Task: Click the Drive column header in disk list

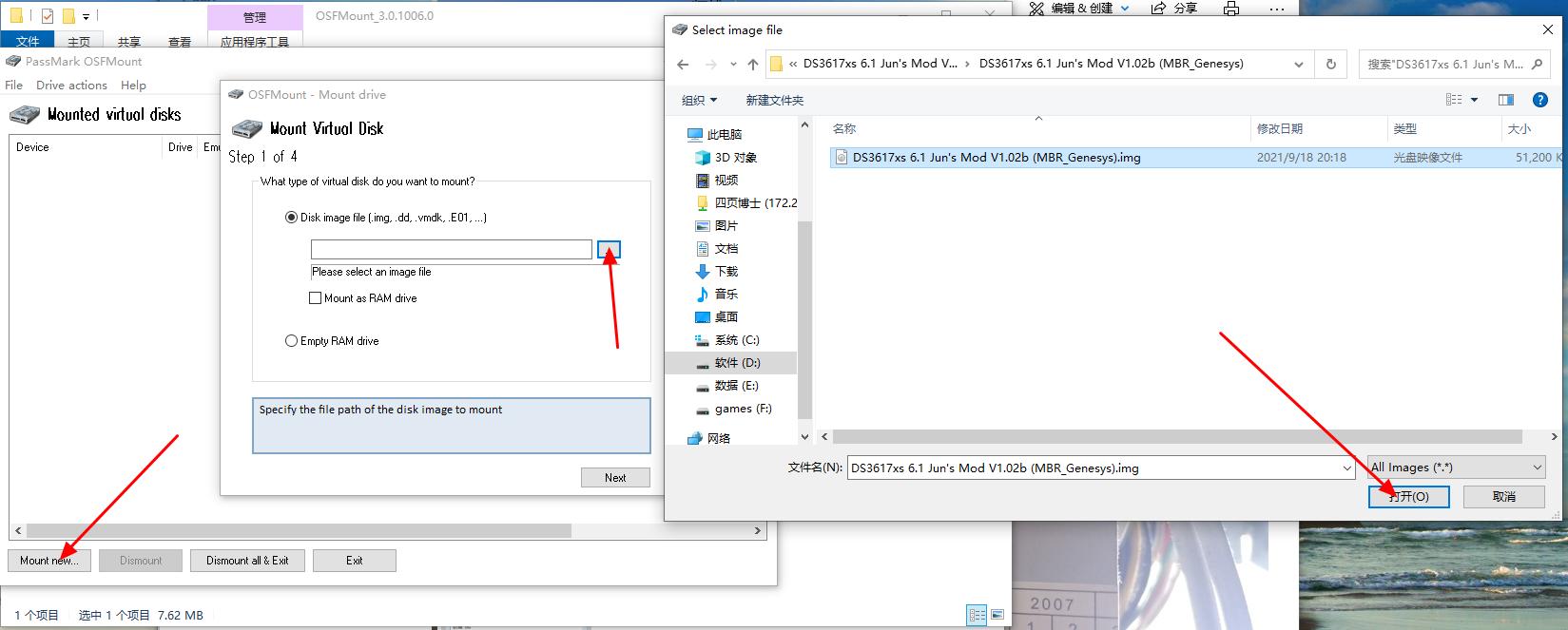Action: [x=181, y=147]
